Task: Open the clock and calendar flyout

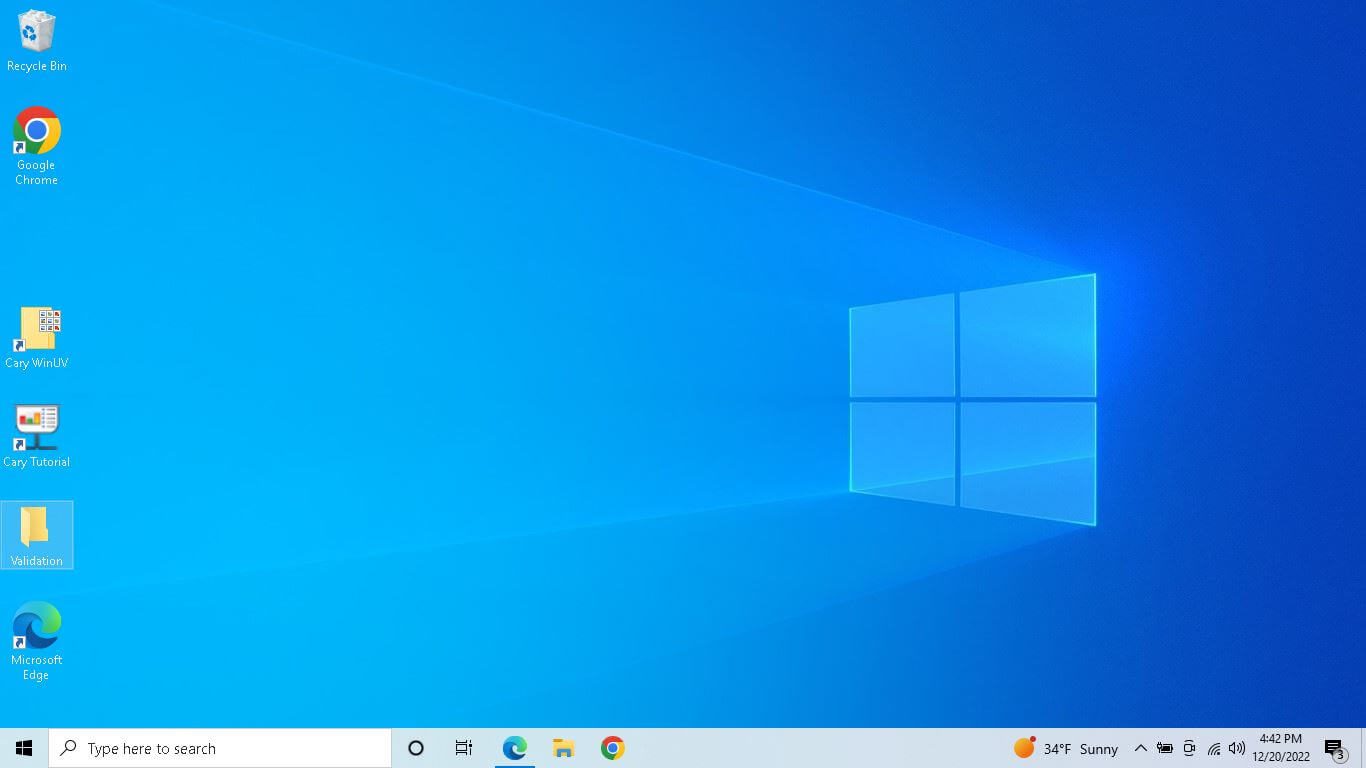Action: pyautogui.click(x=1281, y=748)
